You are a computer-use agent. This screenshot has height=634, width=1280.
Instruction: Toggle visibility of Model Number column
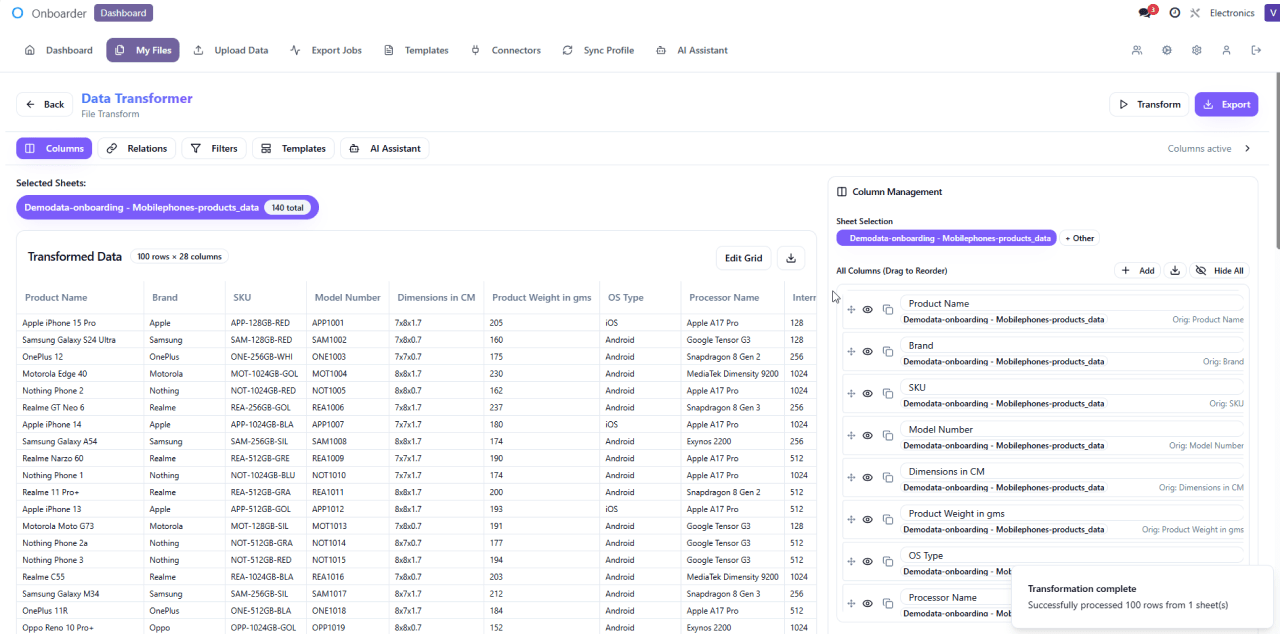pos(868,436)
